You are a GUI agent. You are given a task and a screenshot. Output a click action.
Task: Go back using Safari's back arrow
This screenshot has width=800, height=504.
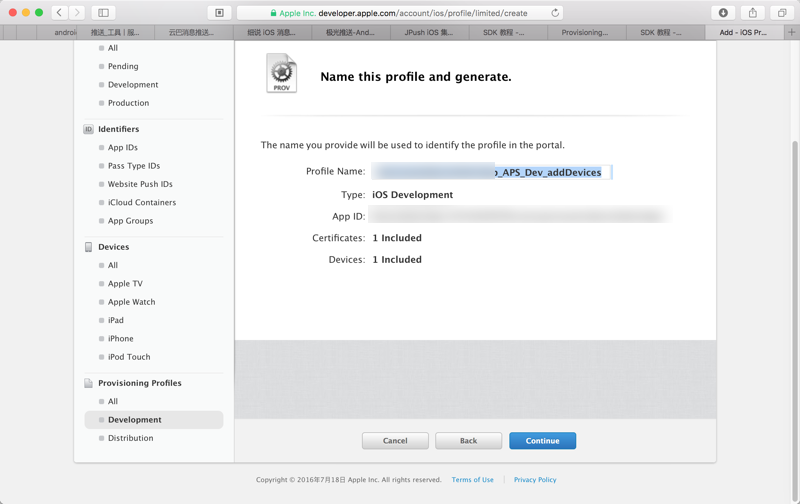(60, 13)
